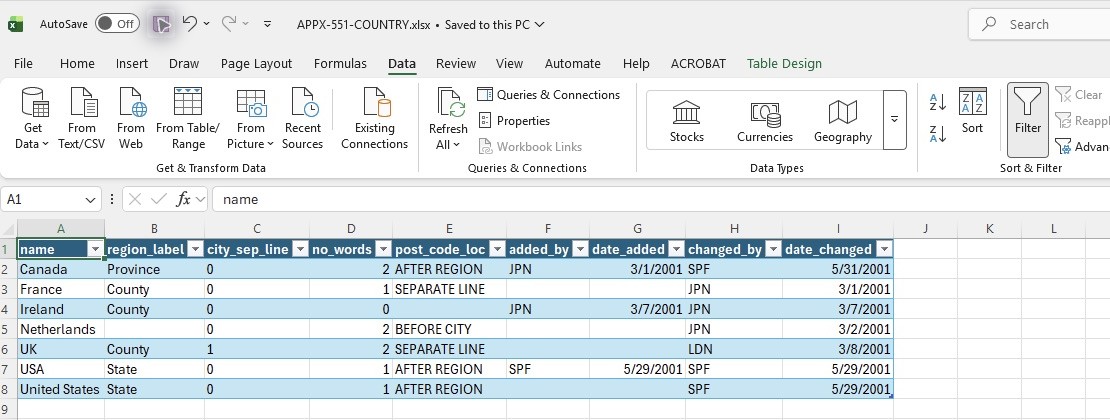This screenshot has width=1110, height=420.
Task: Switch to the Formulas tab
Action: coord(341,64)
